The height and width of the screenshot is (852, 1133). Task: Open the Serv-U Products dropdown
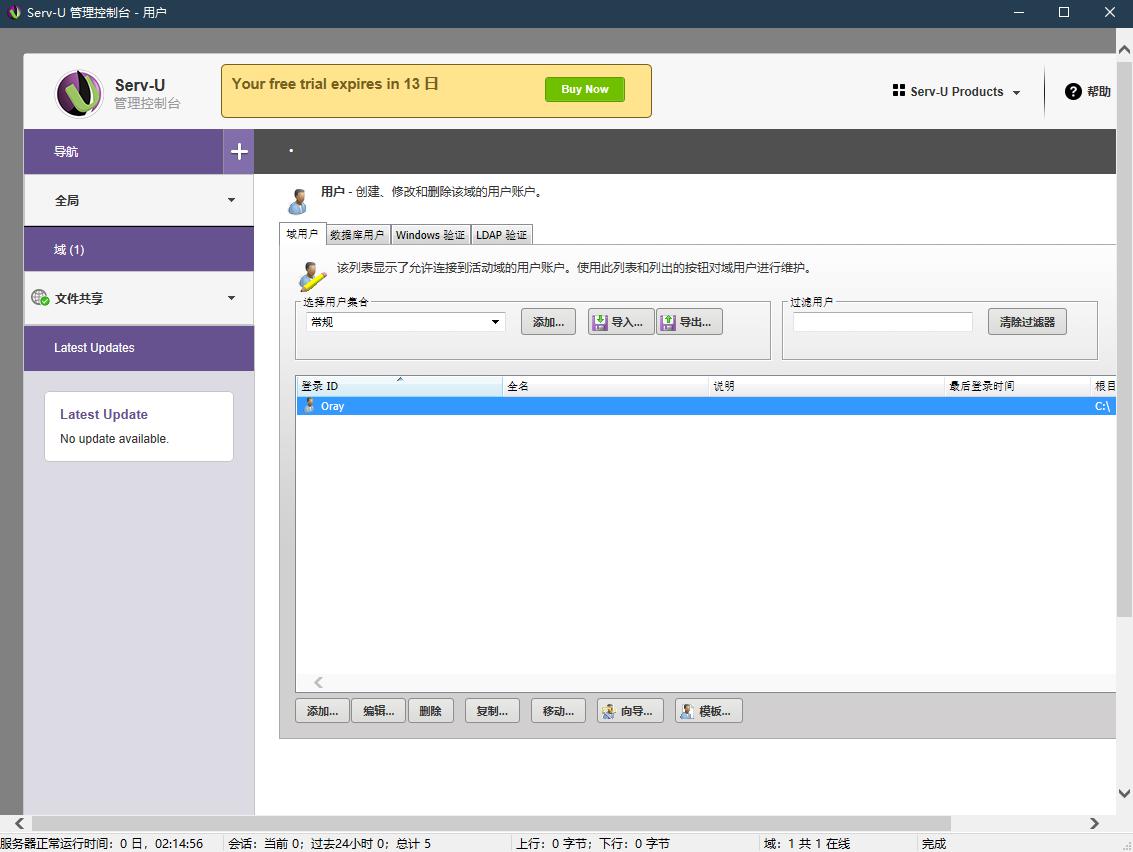pos(957,91)
